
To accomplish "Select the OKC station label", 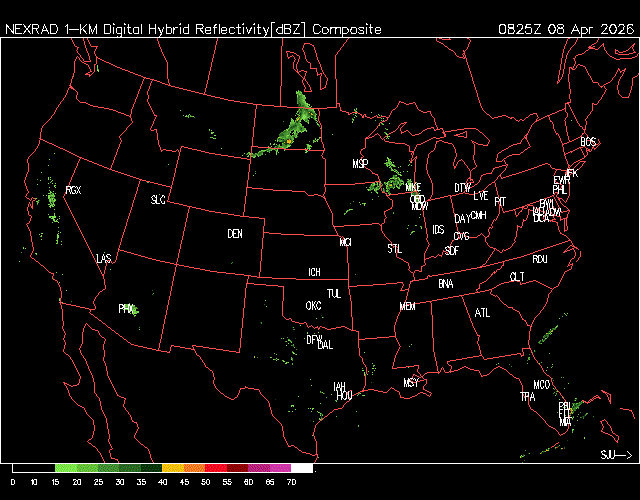I will tap(313, 306).
